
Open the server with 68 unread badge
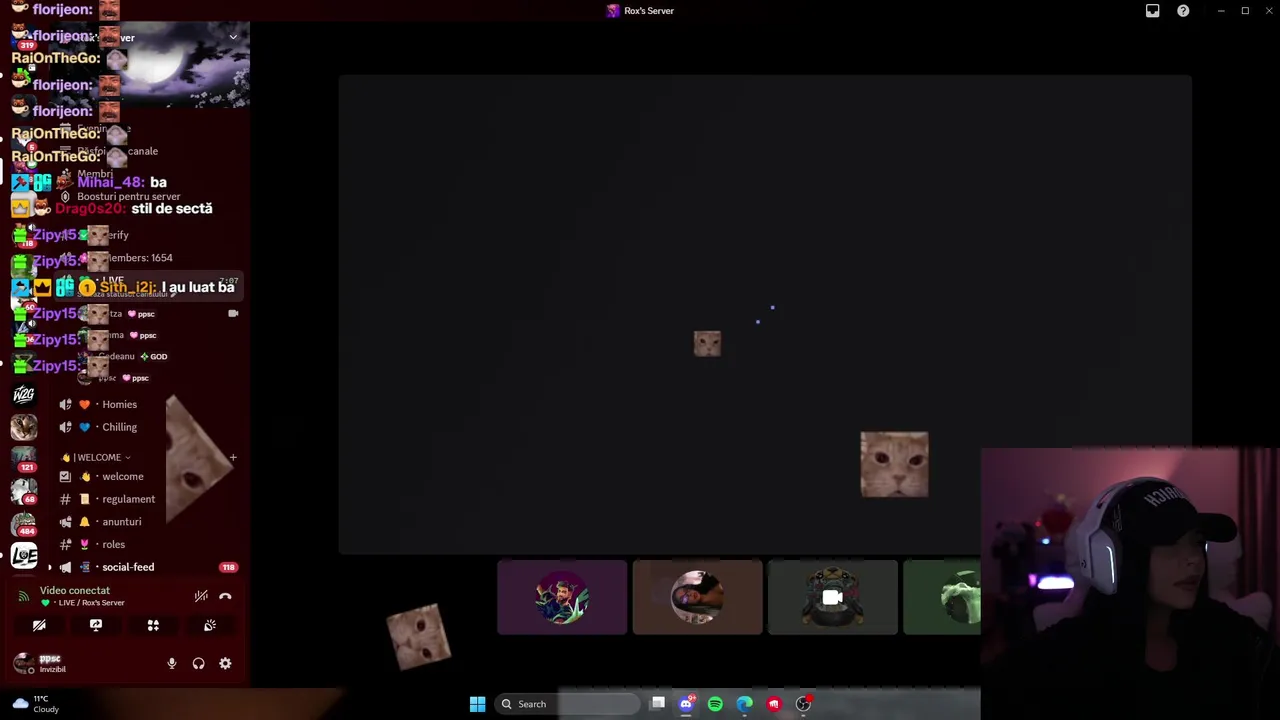(x=24, y=492)
